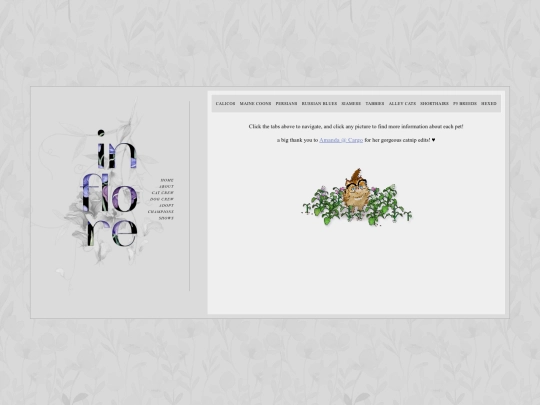Switch to the Siamese tab
This screenshot has height=405, width=540.
(351, 104)
